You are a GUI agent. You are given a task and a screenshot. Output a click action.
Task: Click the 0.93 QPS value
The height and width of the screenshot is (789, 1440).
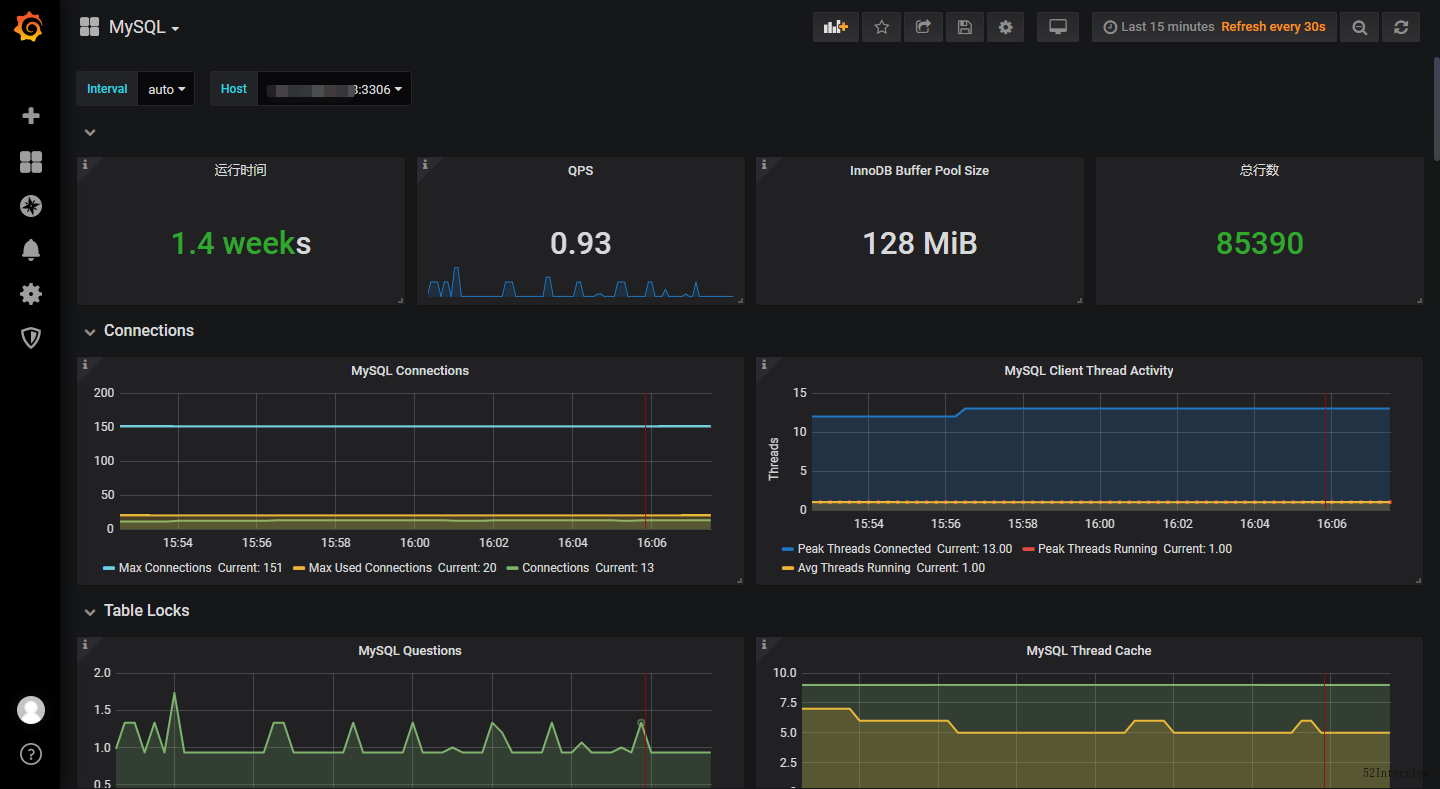pyautogui.click(x=580, y=243)
